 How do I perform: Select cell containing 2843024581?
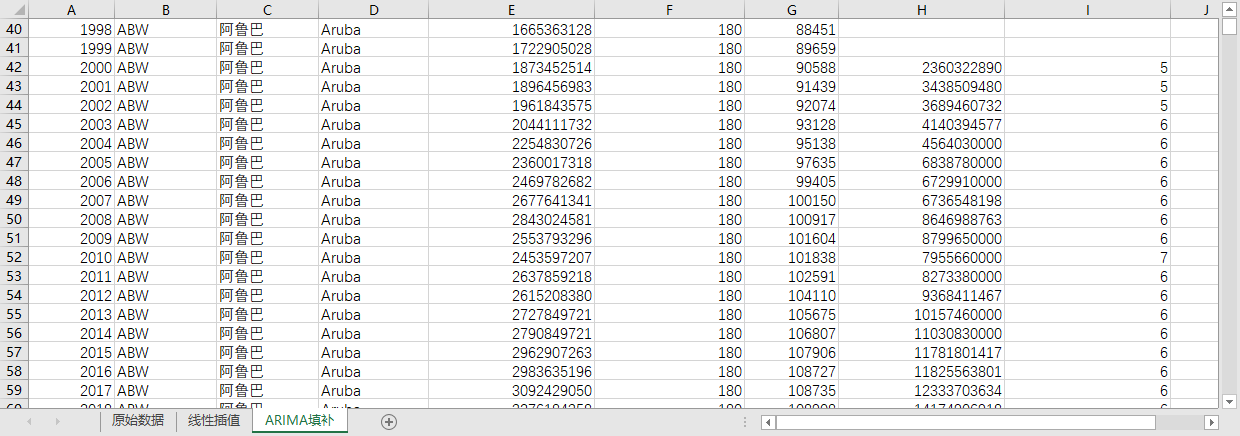pos(512,220)
